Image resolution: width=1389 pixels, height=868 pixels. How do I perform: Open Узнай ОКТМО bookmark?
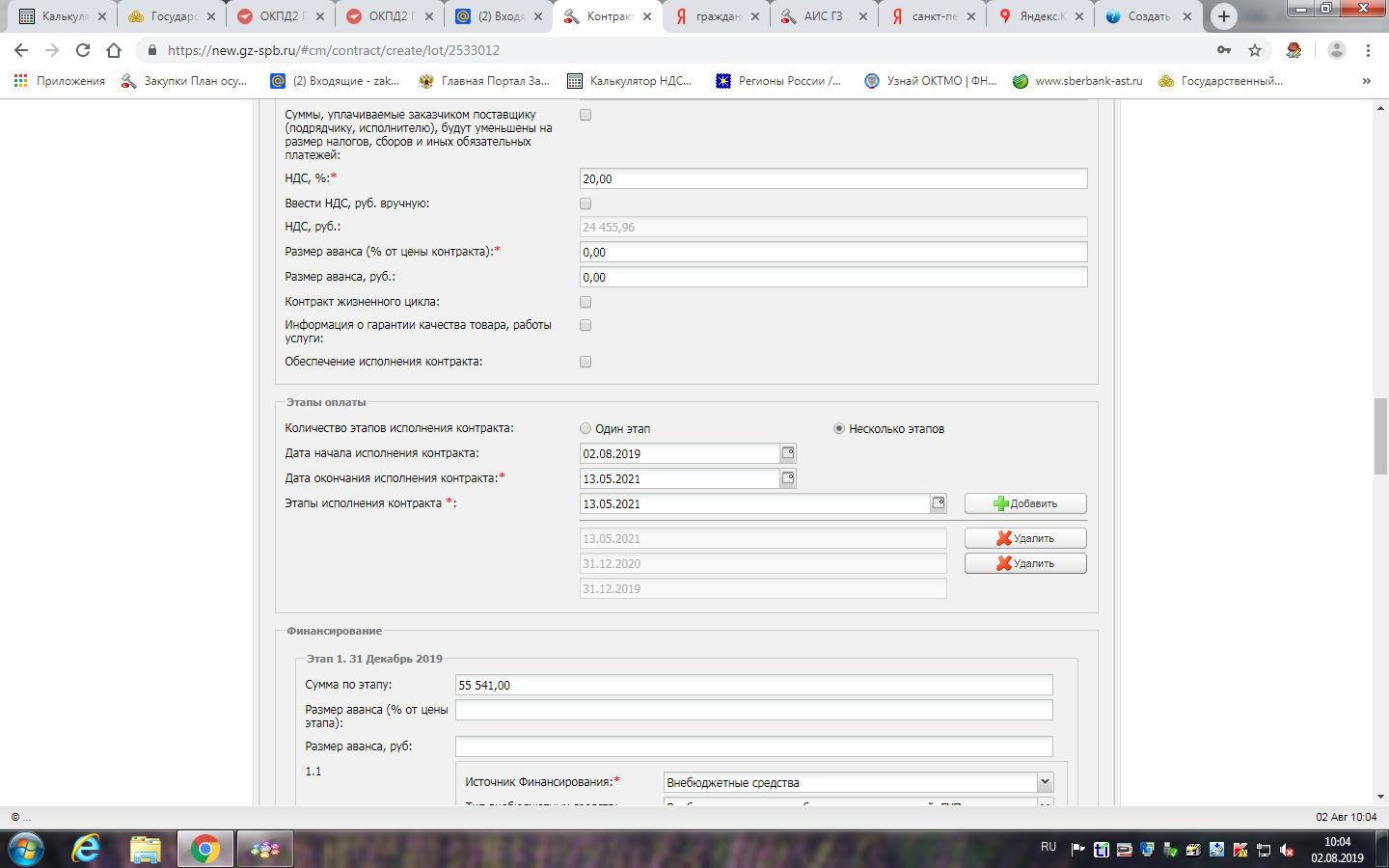pyautogui.click(x=931, y=81)
